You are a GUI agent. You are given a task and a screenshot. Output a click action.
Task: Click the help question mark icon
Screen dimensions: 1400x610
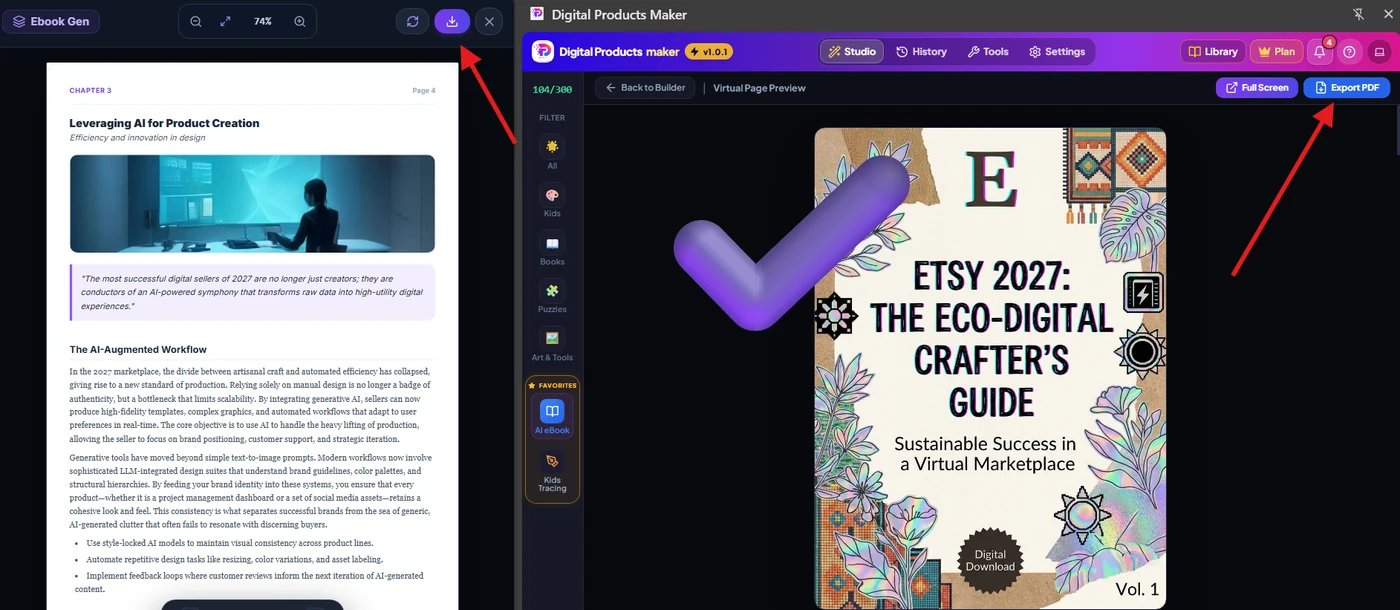pos(1350,51)
